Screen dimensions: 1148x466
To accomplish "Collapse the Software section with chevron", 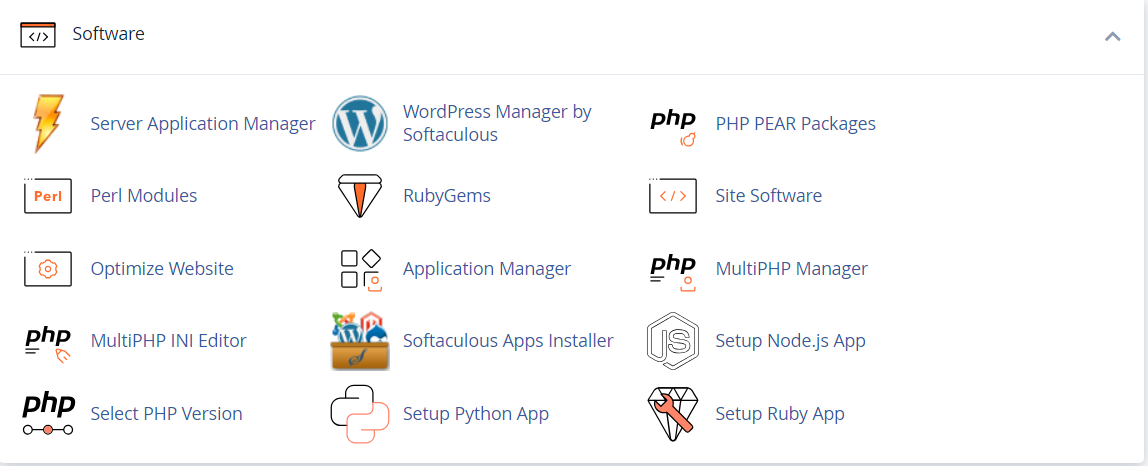I will click(1113, 36).
